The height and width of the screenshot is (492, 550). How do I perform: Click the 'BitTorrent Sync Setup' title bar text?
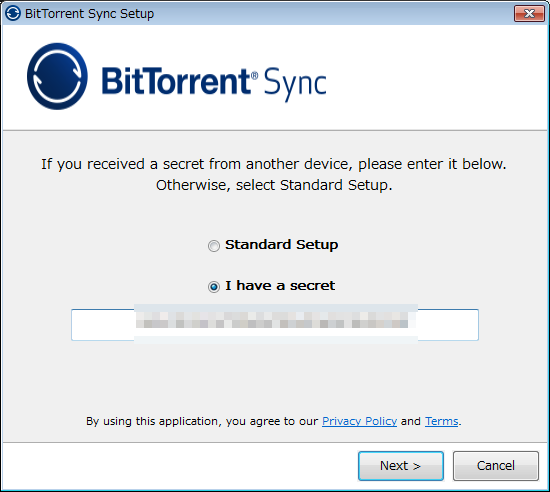(89, 14)
